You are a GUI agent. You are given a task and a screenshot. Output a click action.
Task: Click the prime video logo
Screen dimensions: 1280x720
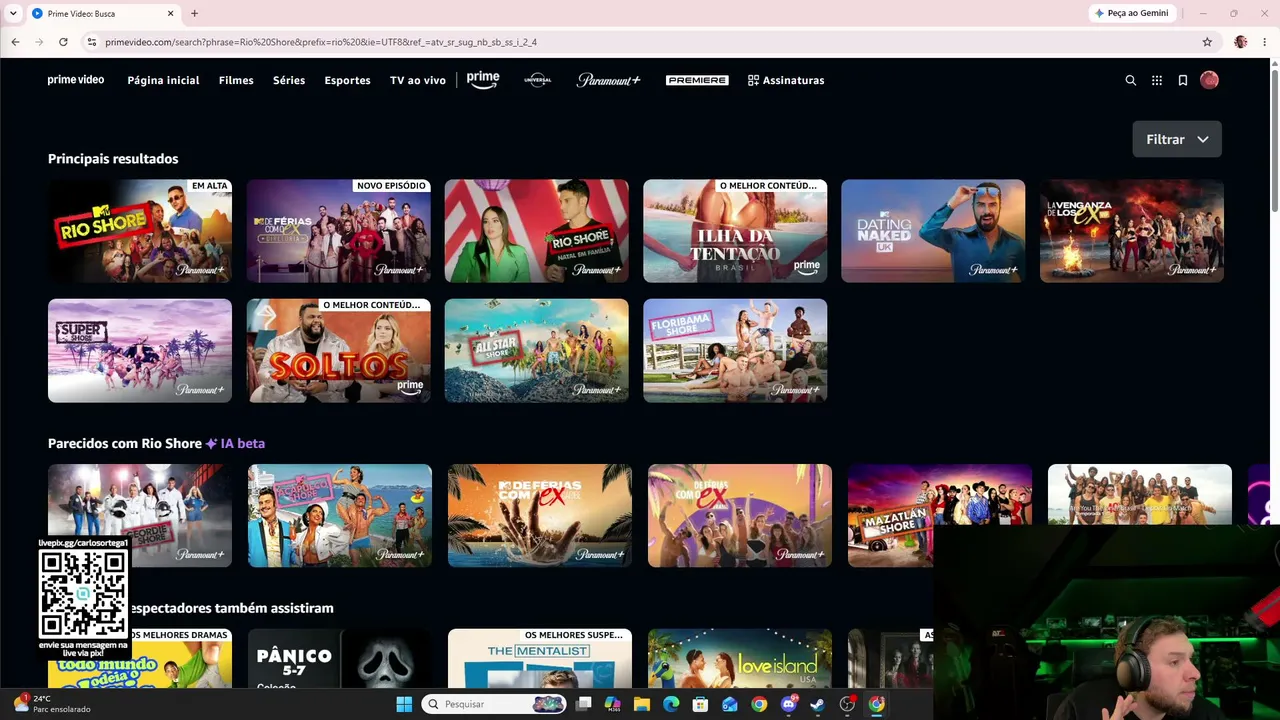(x=76, y=80)
